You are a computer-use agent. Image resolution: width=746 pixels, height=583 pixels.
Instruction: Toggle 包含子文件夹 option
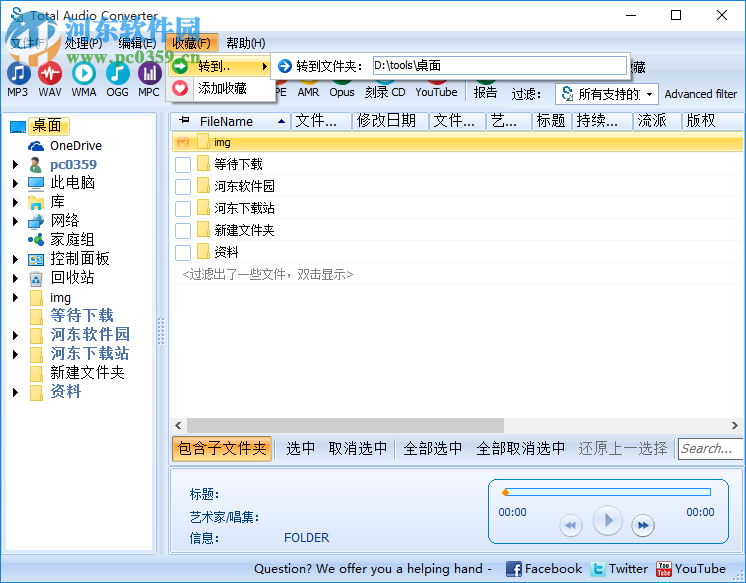click(x=222, y=448)
